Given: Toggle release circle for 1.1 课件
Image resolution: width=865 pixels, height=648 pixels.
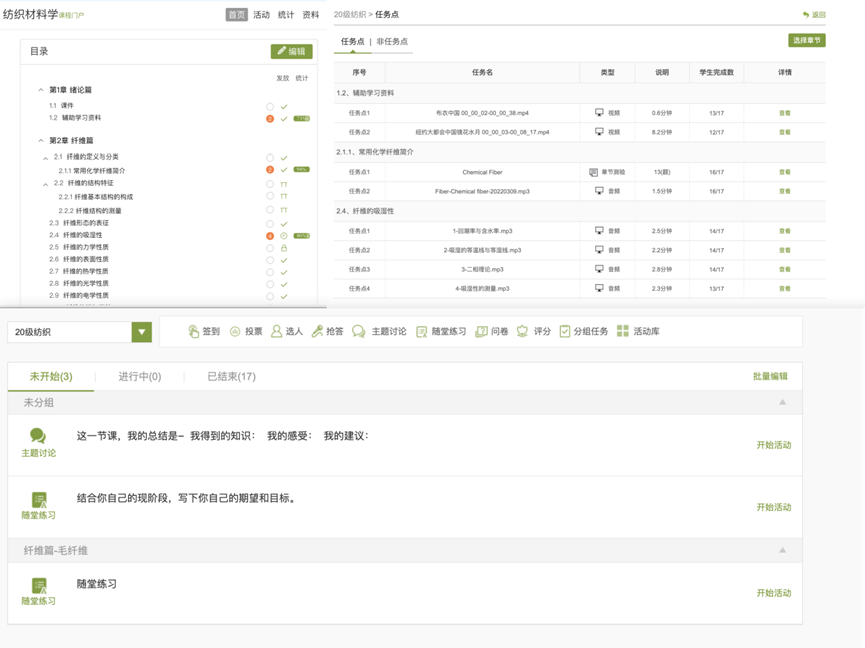Looking at the screenshot, I should pos(270,106).
